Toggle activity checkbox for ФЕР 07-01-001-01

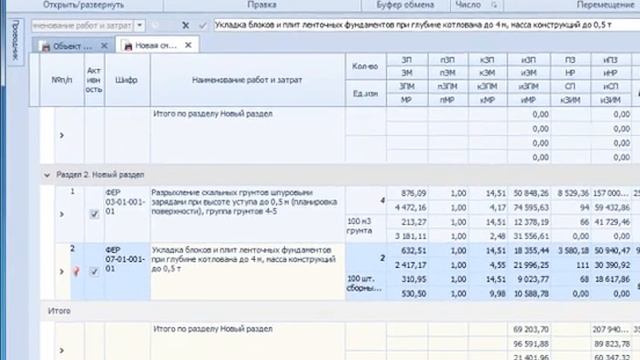click(x=94, y=271)
